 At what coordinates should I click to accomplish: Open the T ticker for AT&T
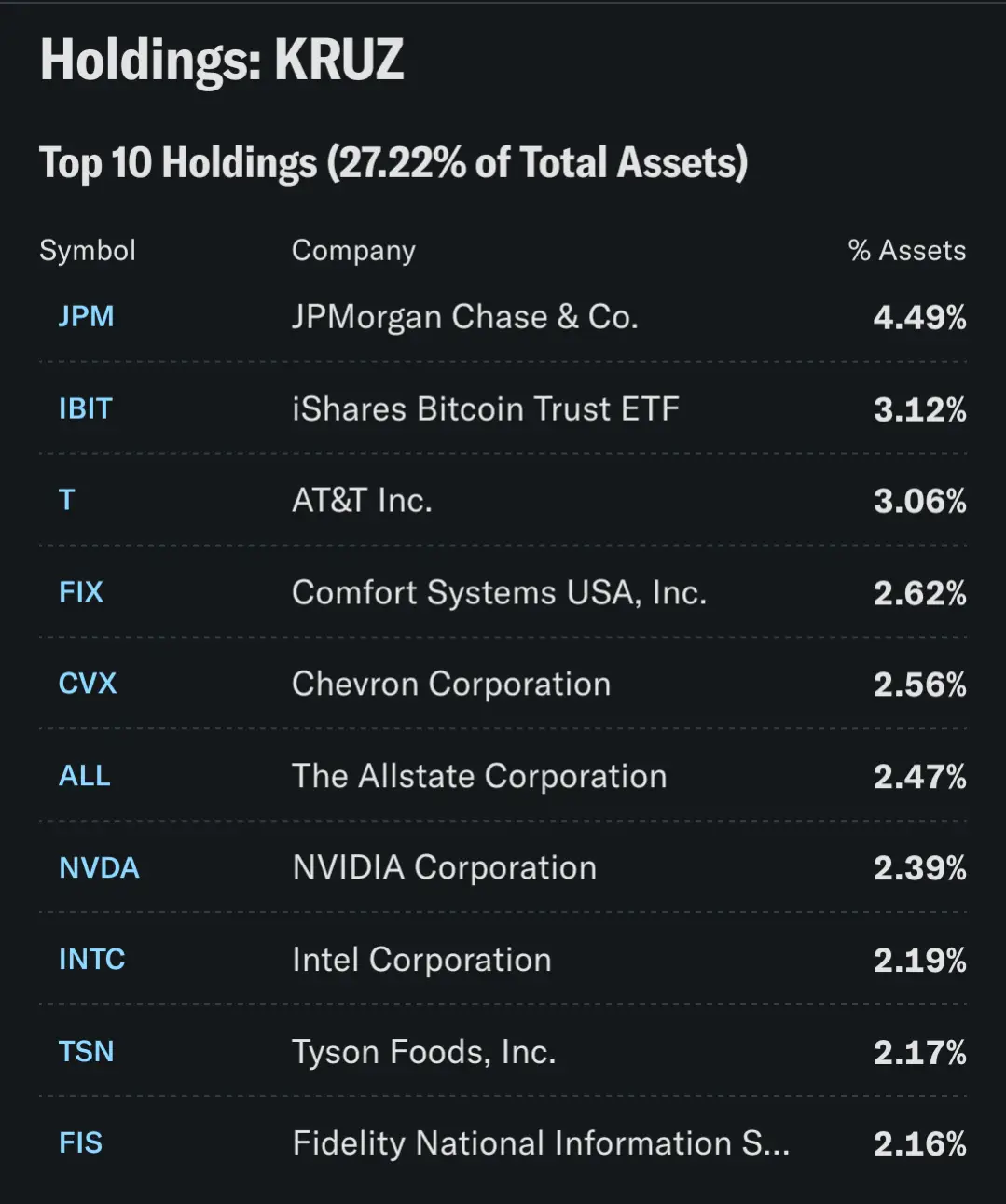pos(67,501)
